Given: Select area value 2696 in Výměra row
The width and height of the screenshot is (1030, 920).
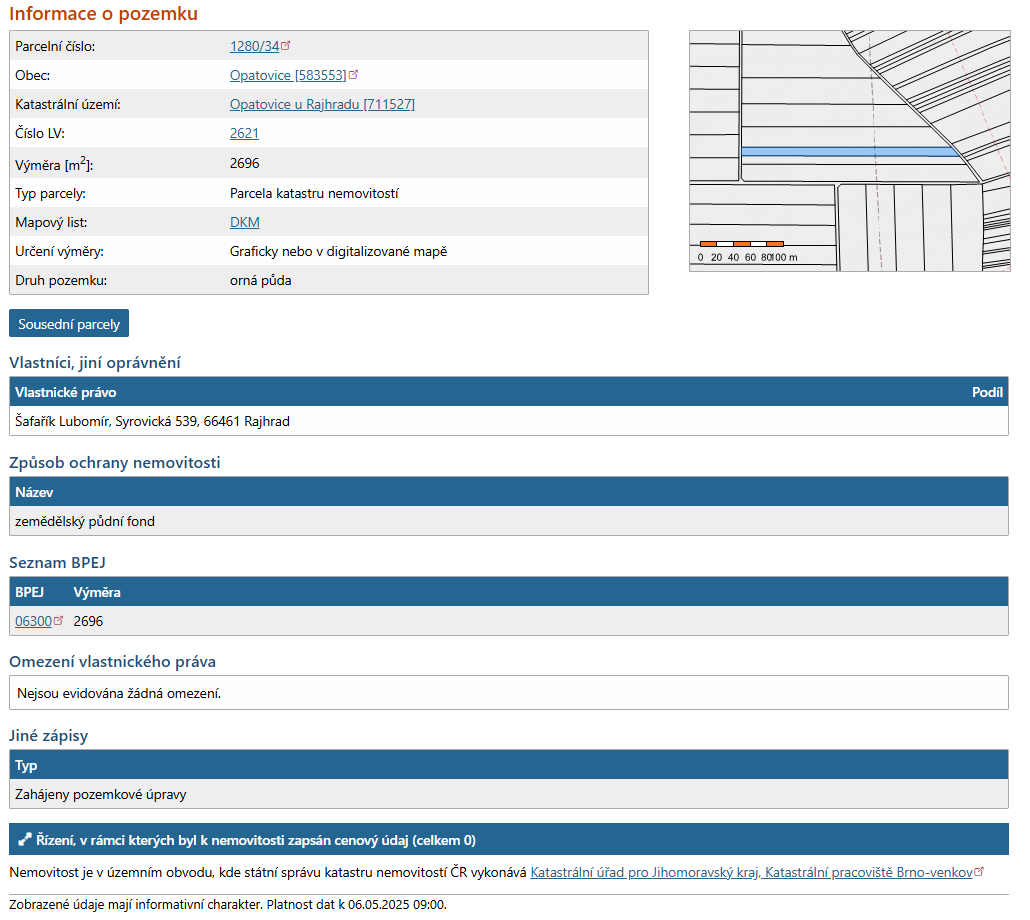Looking at the screenshot, I should tap(244, 163).
